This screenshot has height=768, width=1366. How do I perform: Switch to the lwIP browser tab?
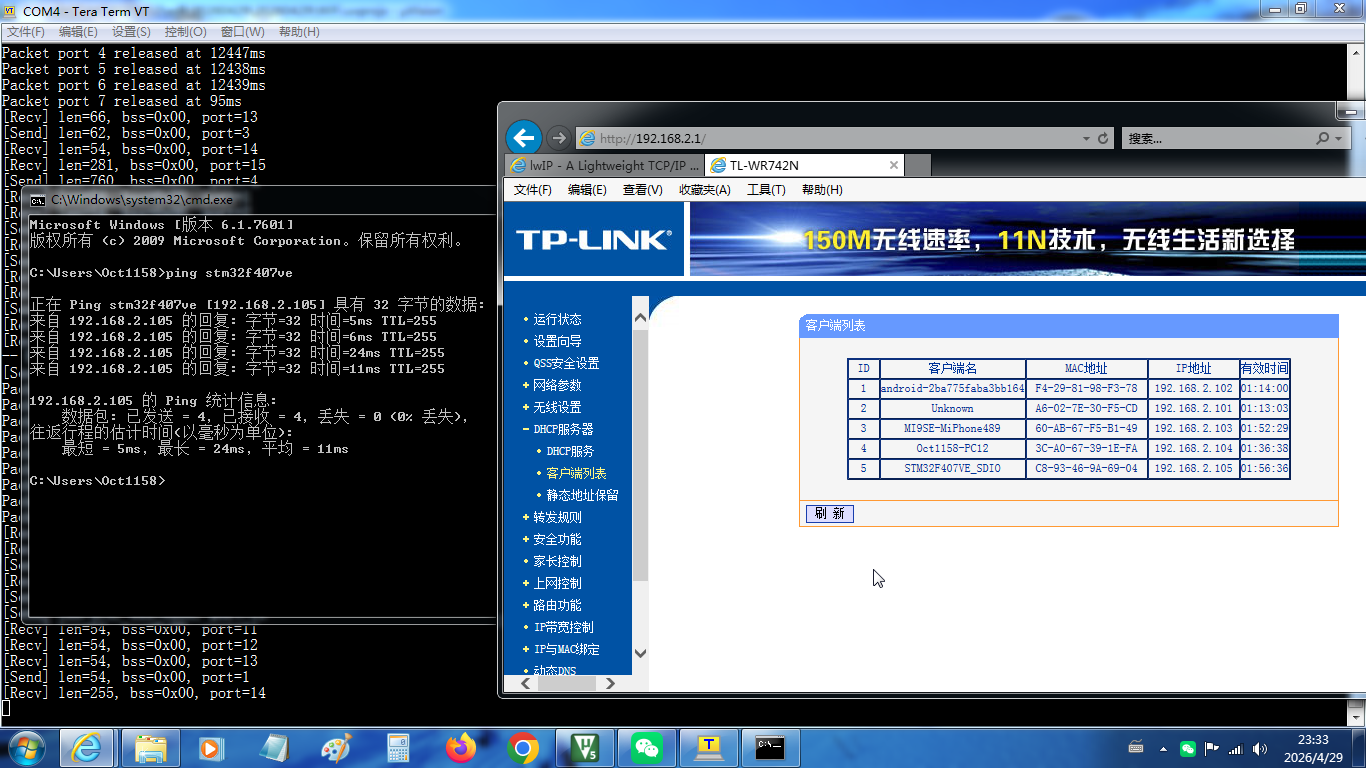(x=603, y=165)
